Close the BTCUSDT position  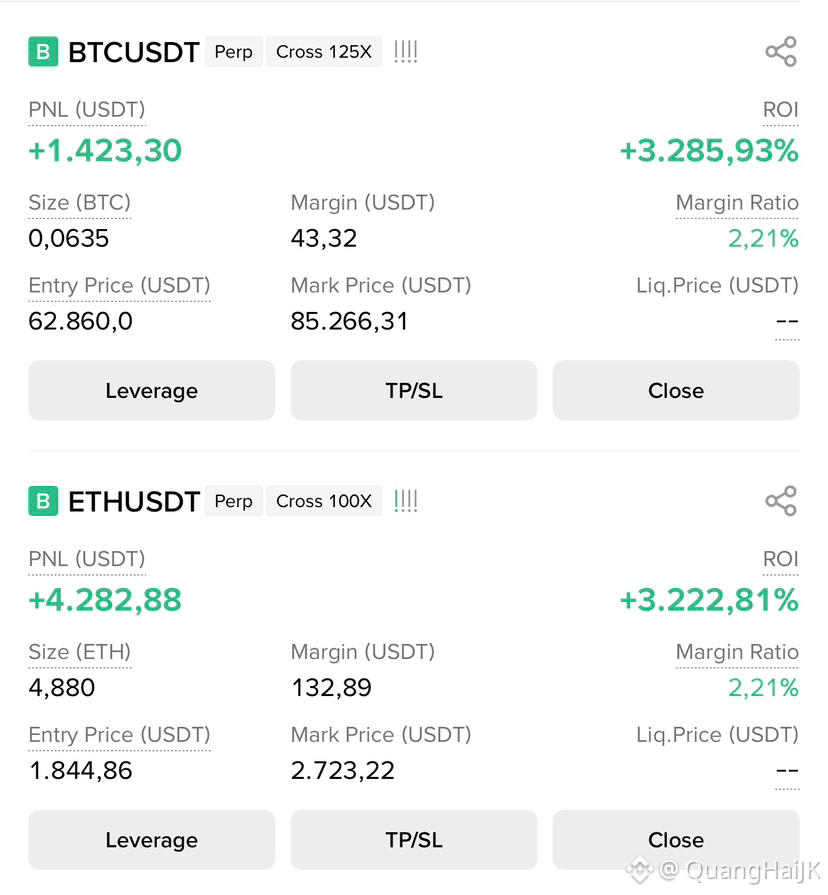click(x=676, y=390)
